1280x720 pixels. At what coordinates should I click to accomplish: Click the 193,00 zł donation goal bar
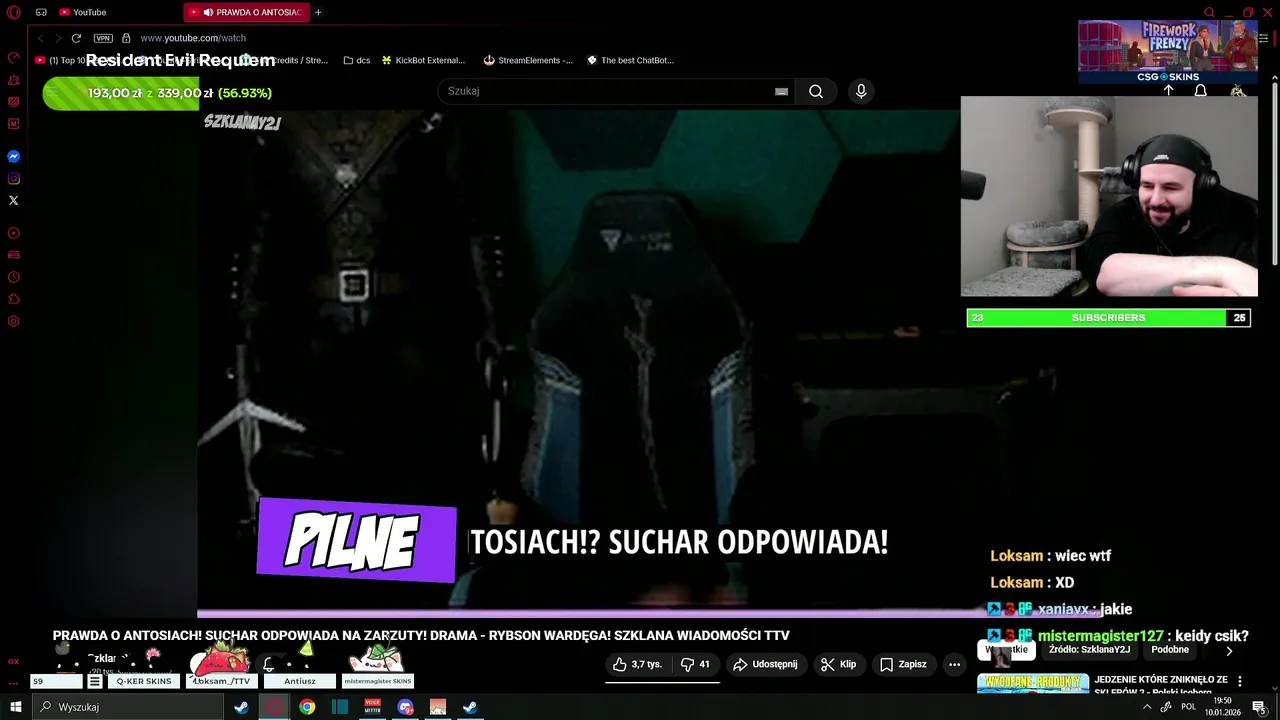(x=157, y=93)
